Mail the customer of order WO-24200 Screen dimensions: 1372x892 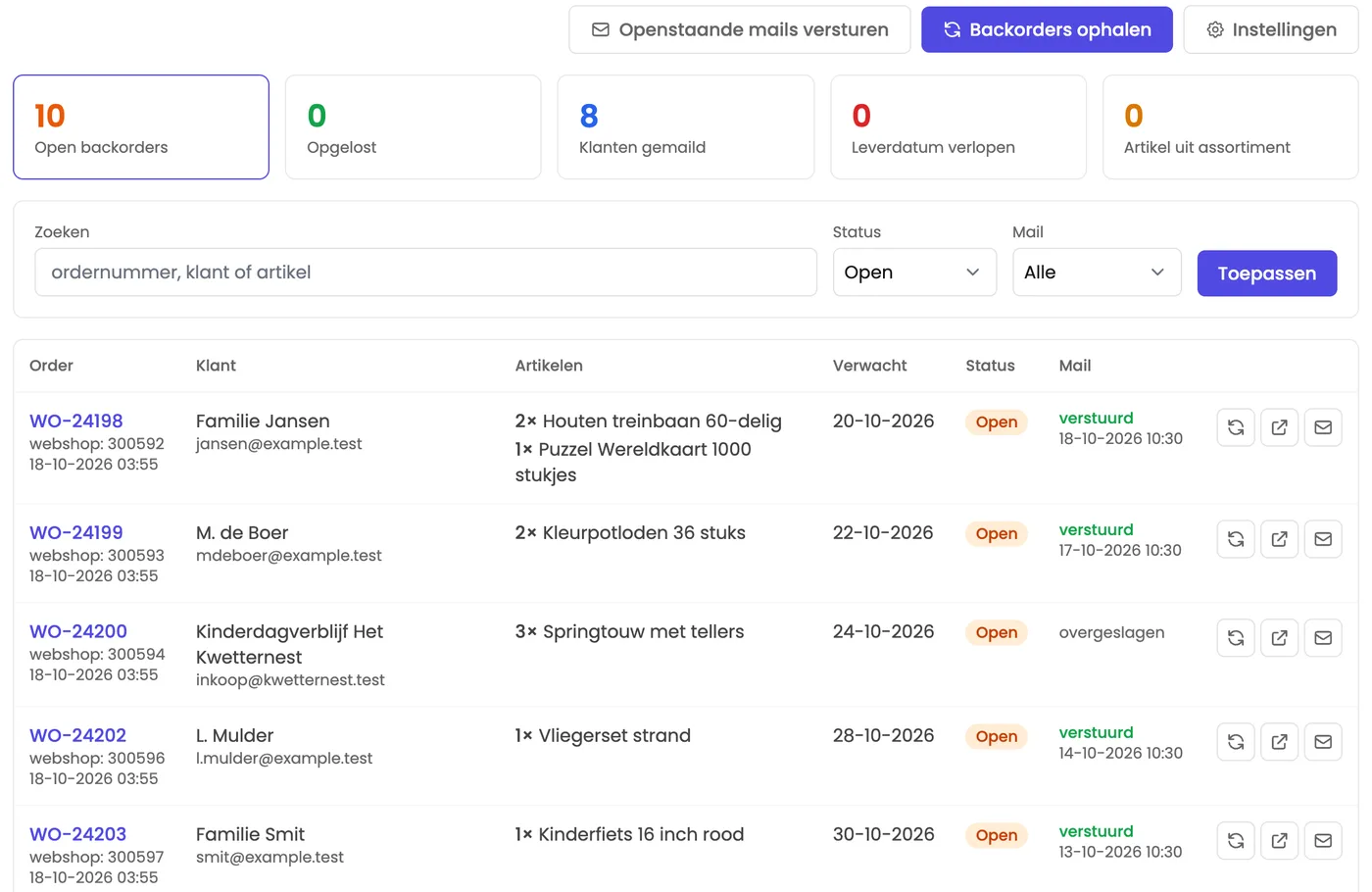[1323, 638]
